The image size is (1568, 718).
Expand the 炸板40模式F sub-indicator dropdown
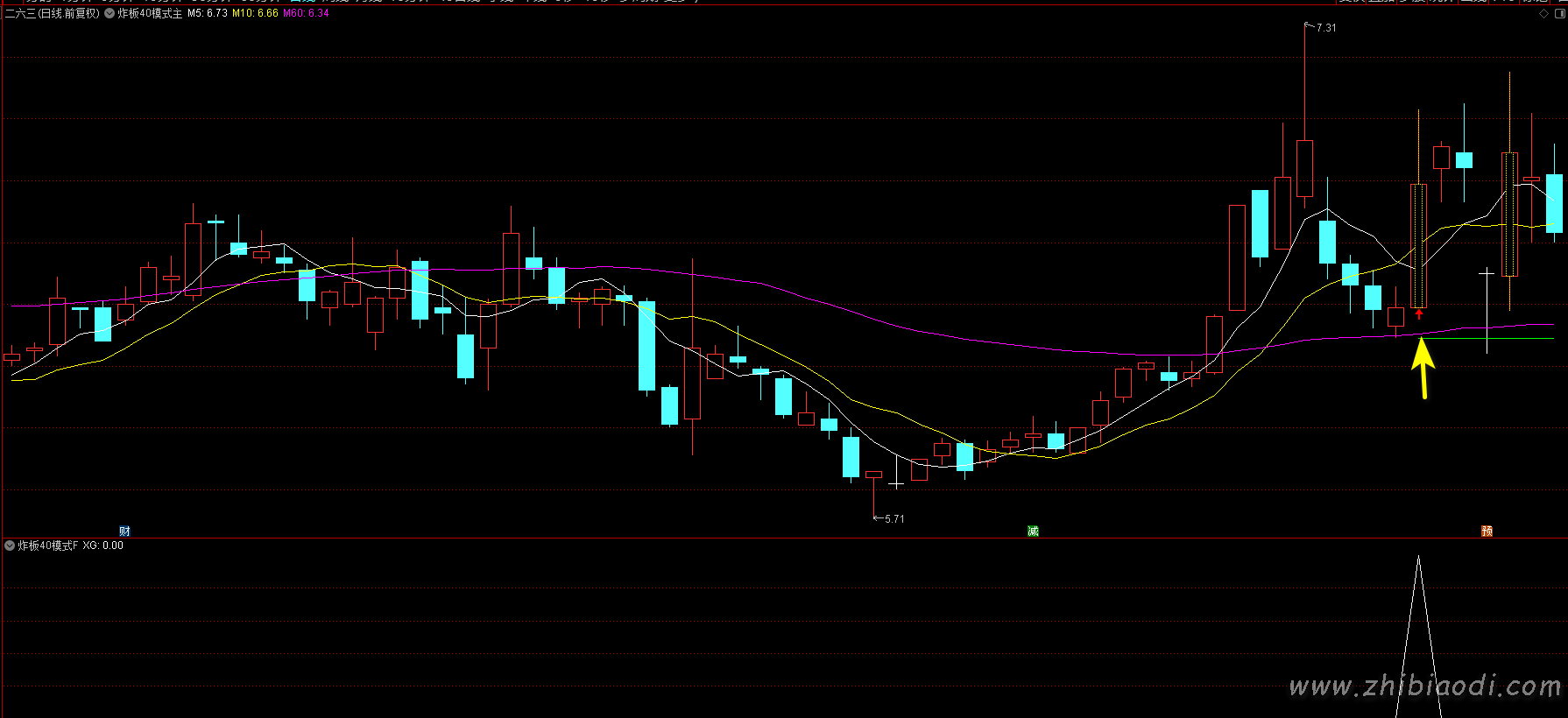[x=10, y=546]
